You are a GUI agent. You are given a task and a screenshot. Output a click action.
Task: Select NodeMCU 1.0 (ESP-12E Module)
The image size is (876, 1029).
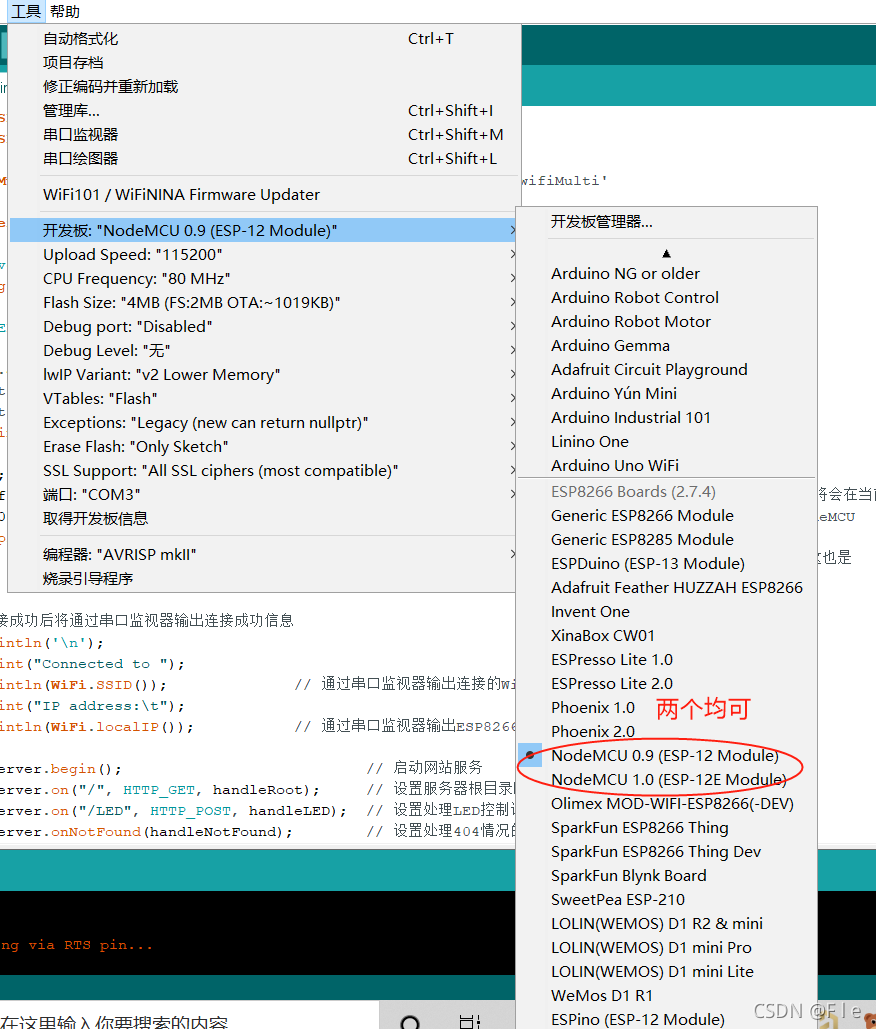(667, 780)
